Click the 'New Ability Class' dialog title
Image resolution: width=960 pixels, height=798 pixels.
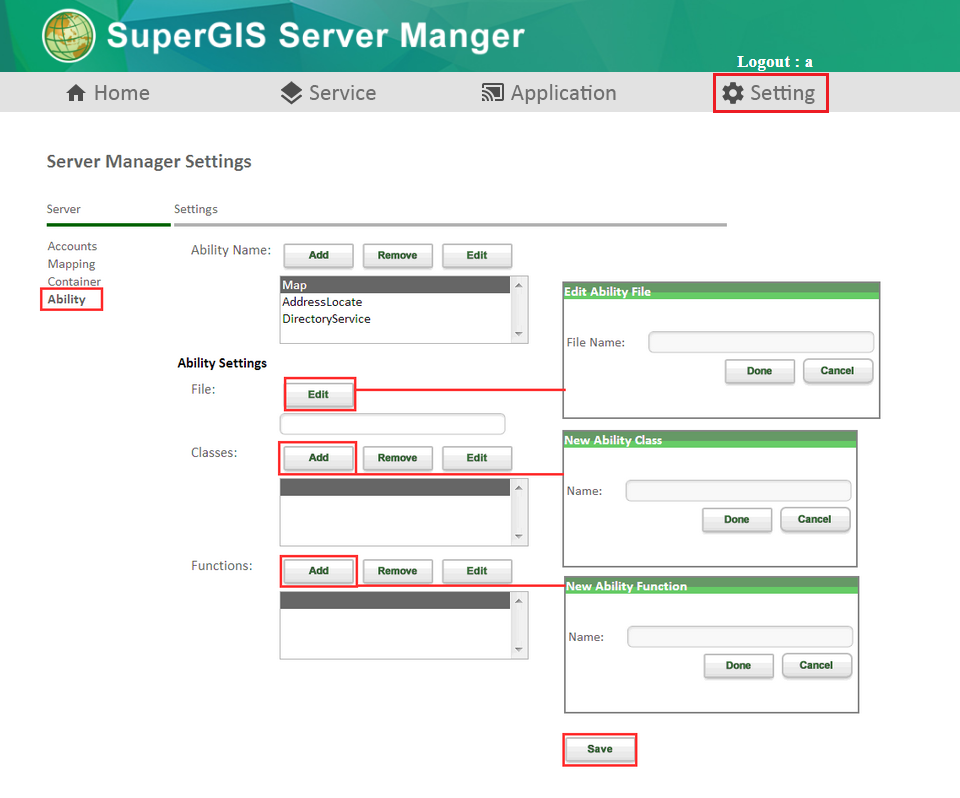pos(613,440)
